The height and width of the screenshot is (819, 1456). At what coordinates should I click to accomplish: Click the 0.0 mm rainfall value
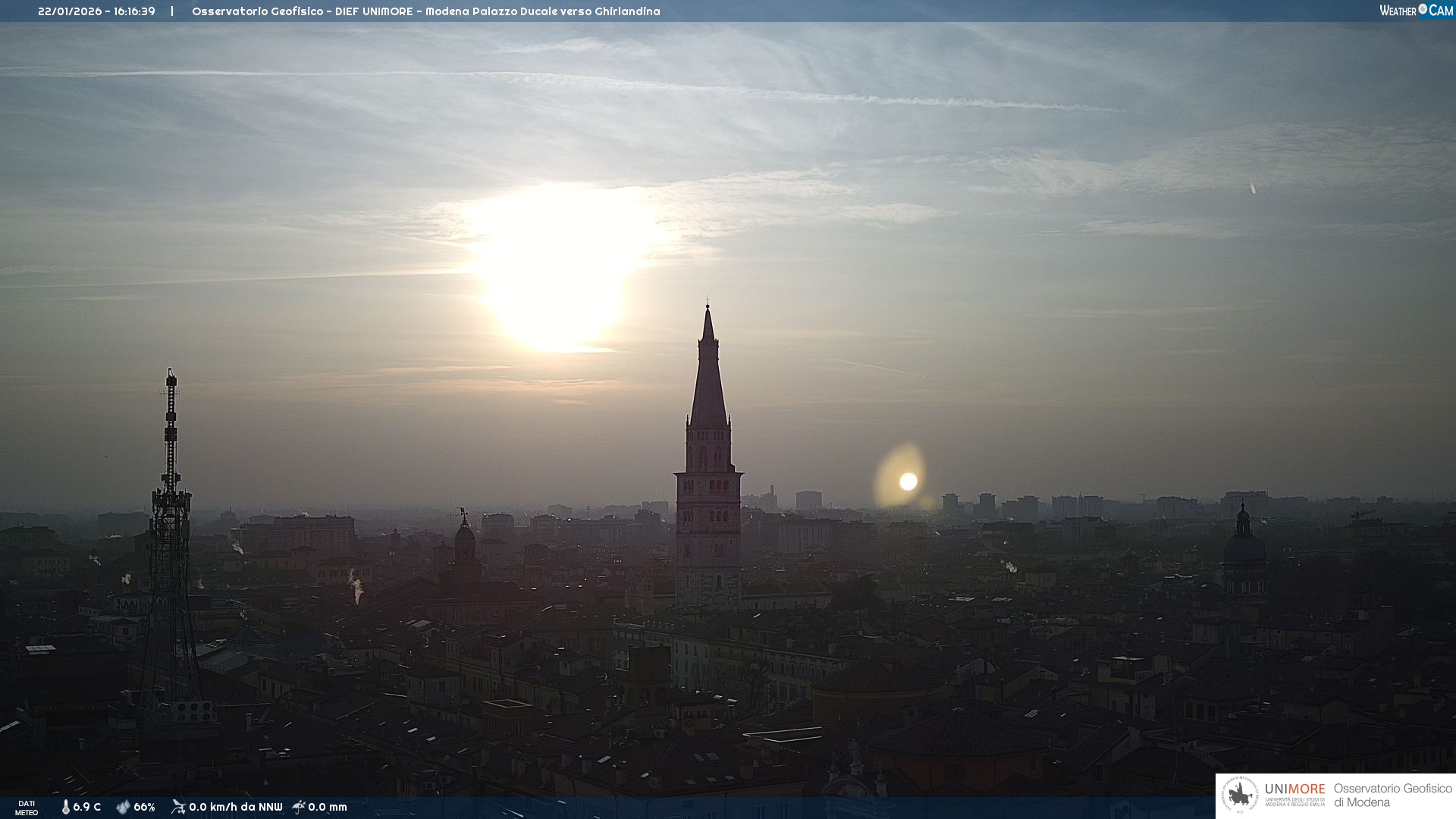pos(328,807)
